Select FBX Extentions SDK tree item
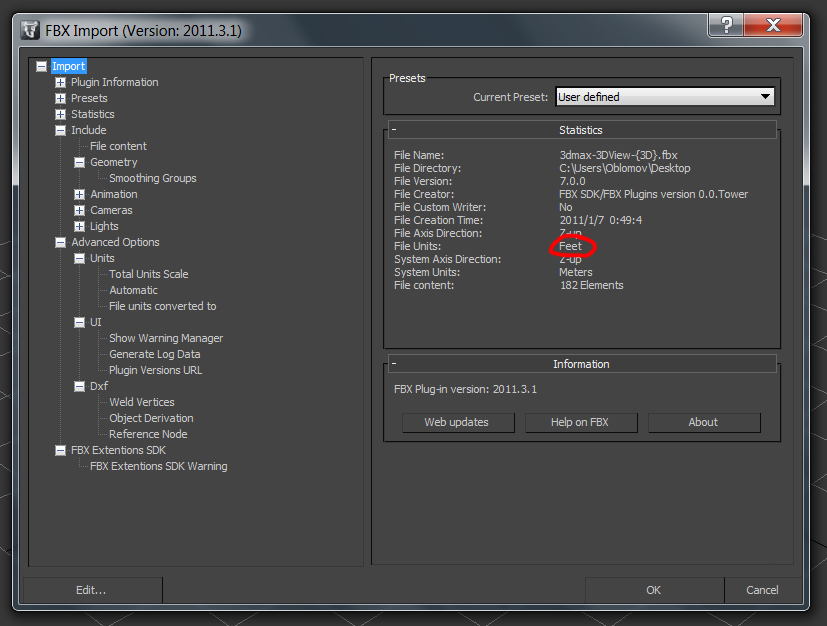827x626 pixels. pyautogui.click(x=119, y=450)
